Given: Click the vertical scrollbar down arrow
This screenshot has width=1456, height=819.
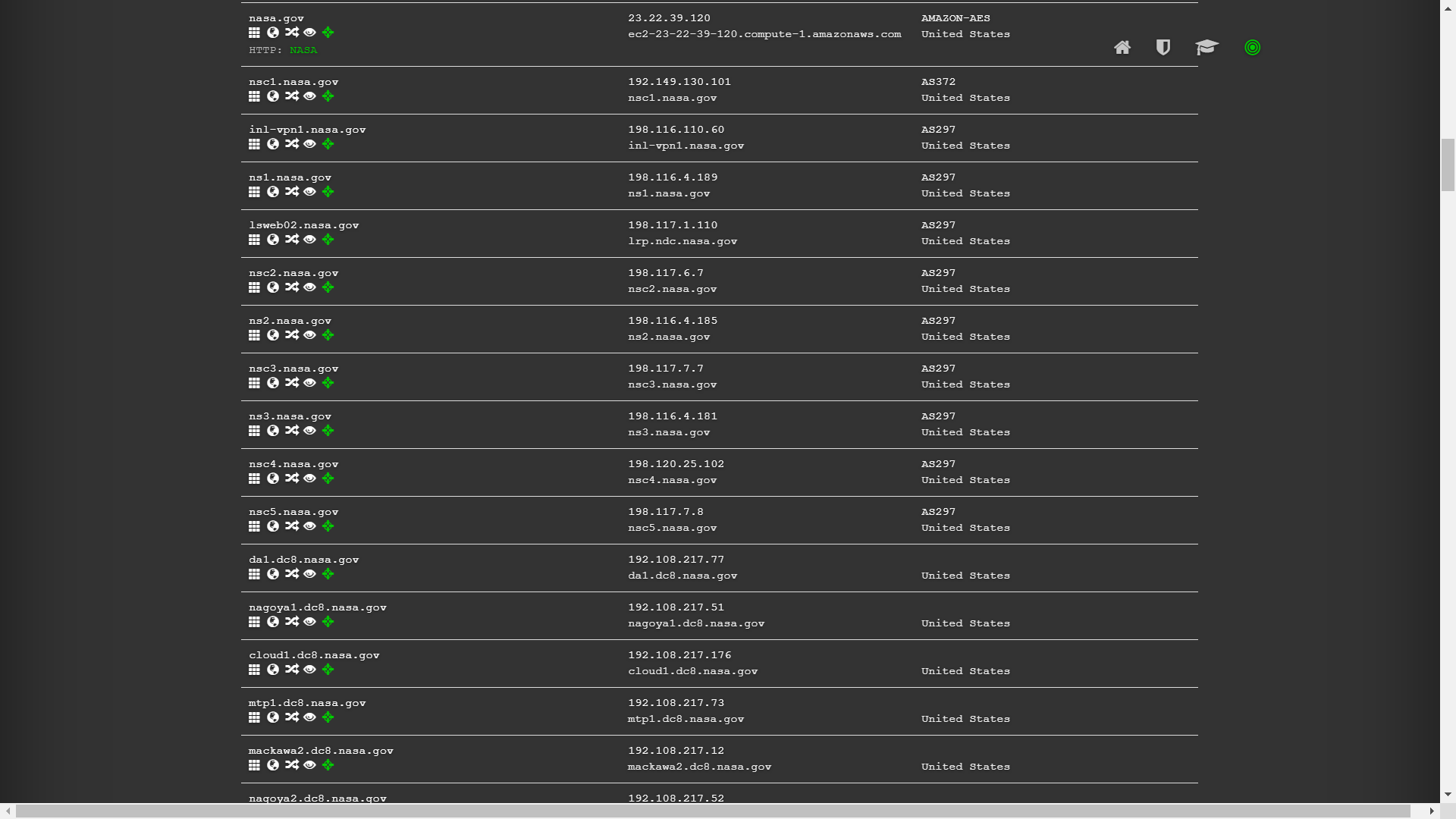Looking at the screenshot, I should point(1448,795).
